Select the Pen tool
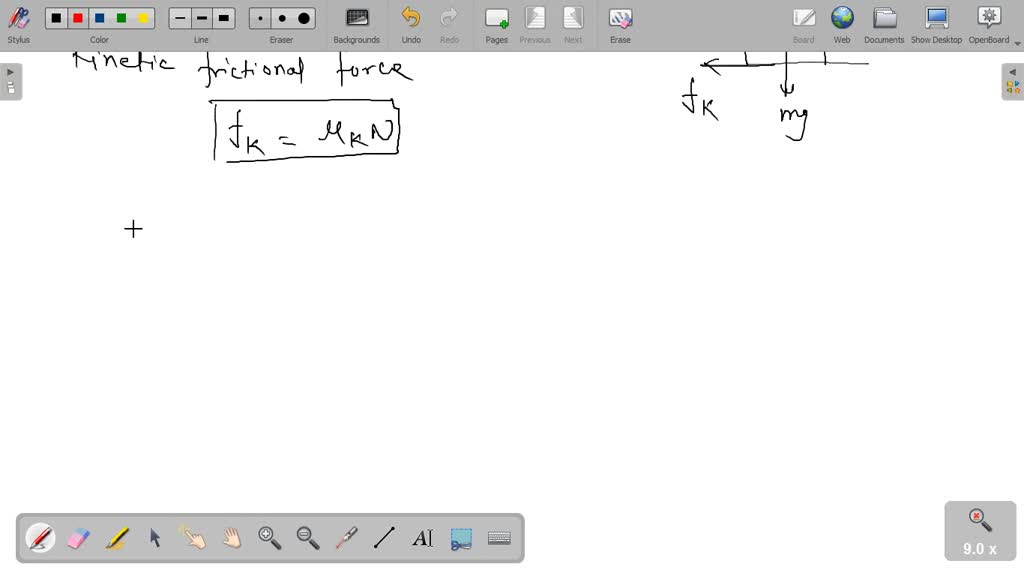Image resolution: width=1024 pixels, height=576 pixels. [40, 538]
